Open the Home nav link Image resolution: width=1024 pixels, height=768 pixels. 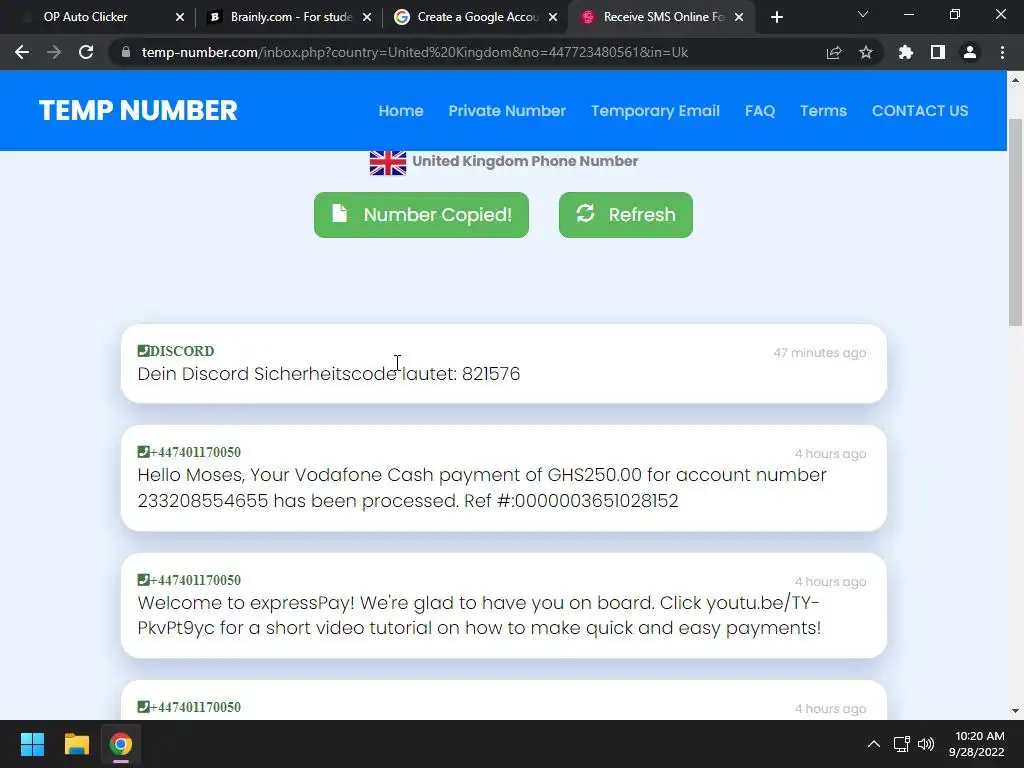click(x=401, y=111)
